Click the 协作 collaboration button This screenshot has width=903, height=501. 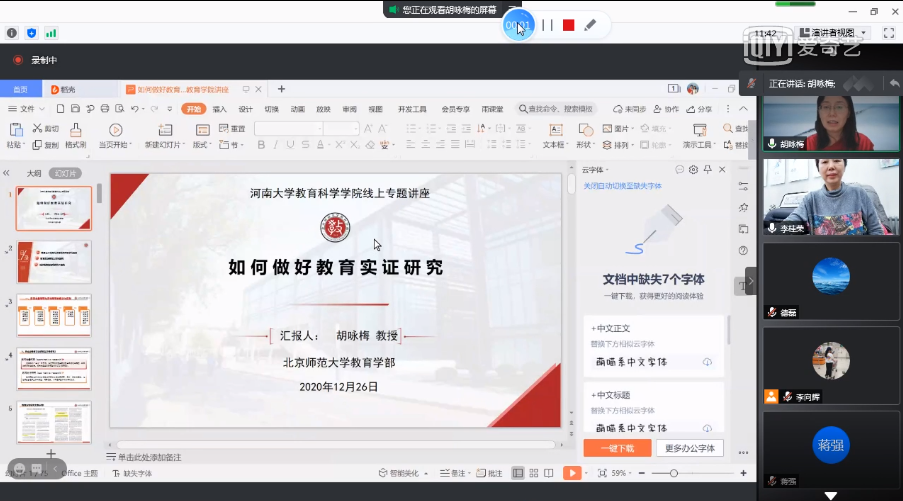(x=666, y=109)
